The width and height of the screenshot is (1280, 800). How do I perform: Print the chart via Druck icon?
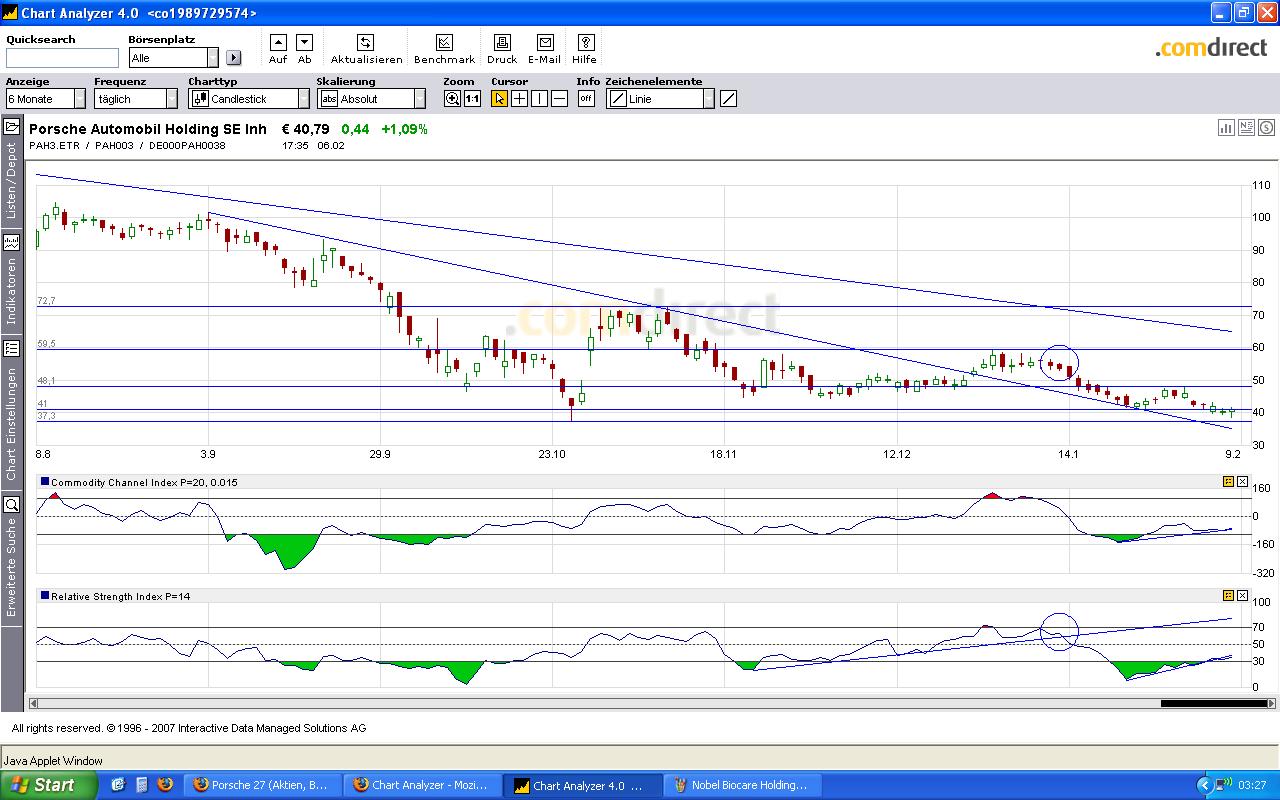coord(502,43)
